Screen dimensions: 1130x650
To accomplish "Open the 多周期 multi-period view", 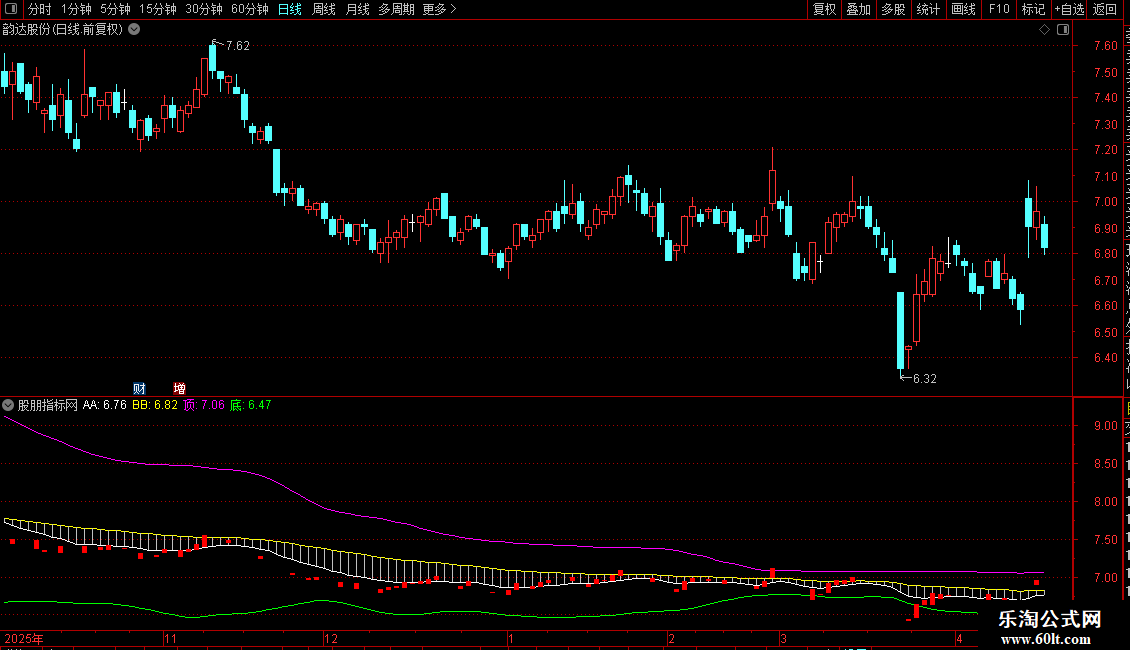I will coord(396,9).
